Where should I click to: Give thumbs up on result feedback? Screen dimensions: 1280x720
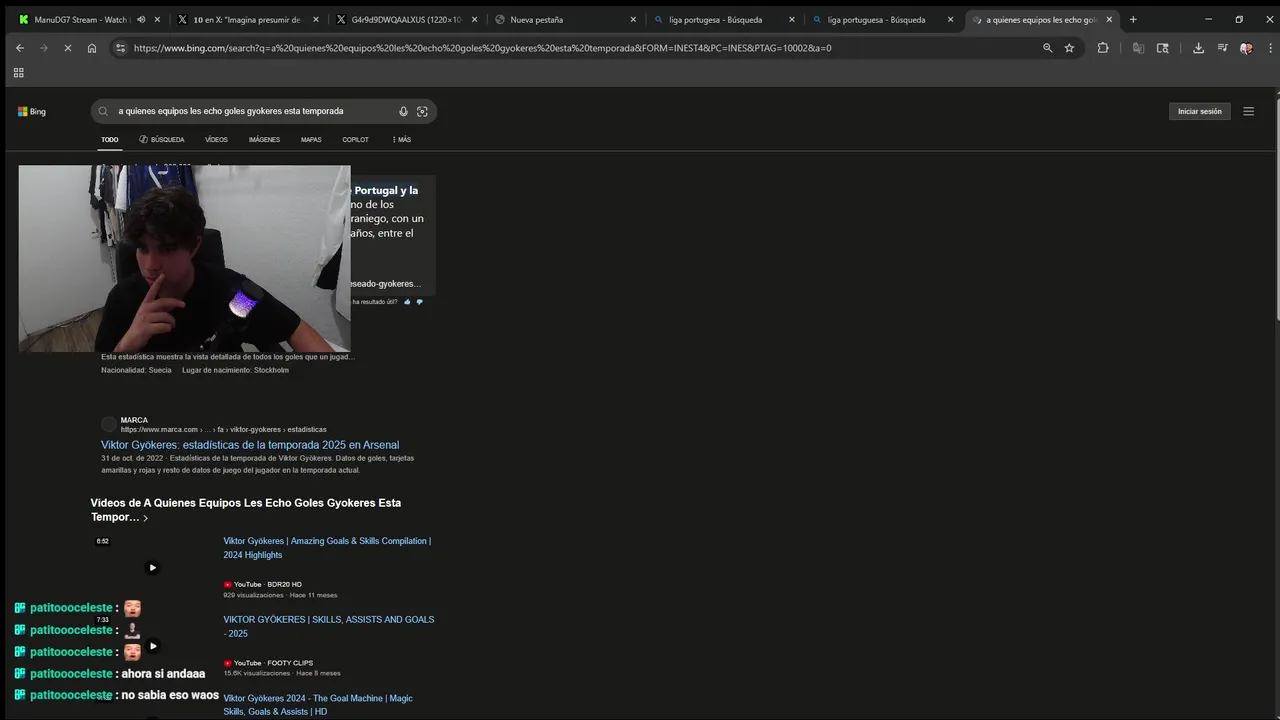click(408, 302)
